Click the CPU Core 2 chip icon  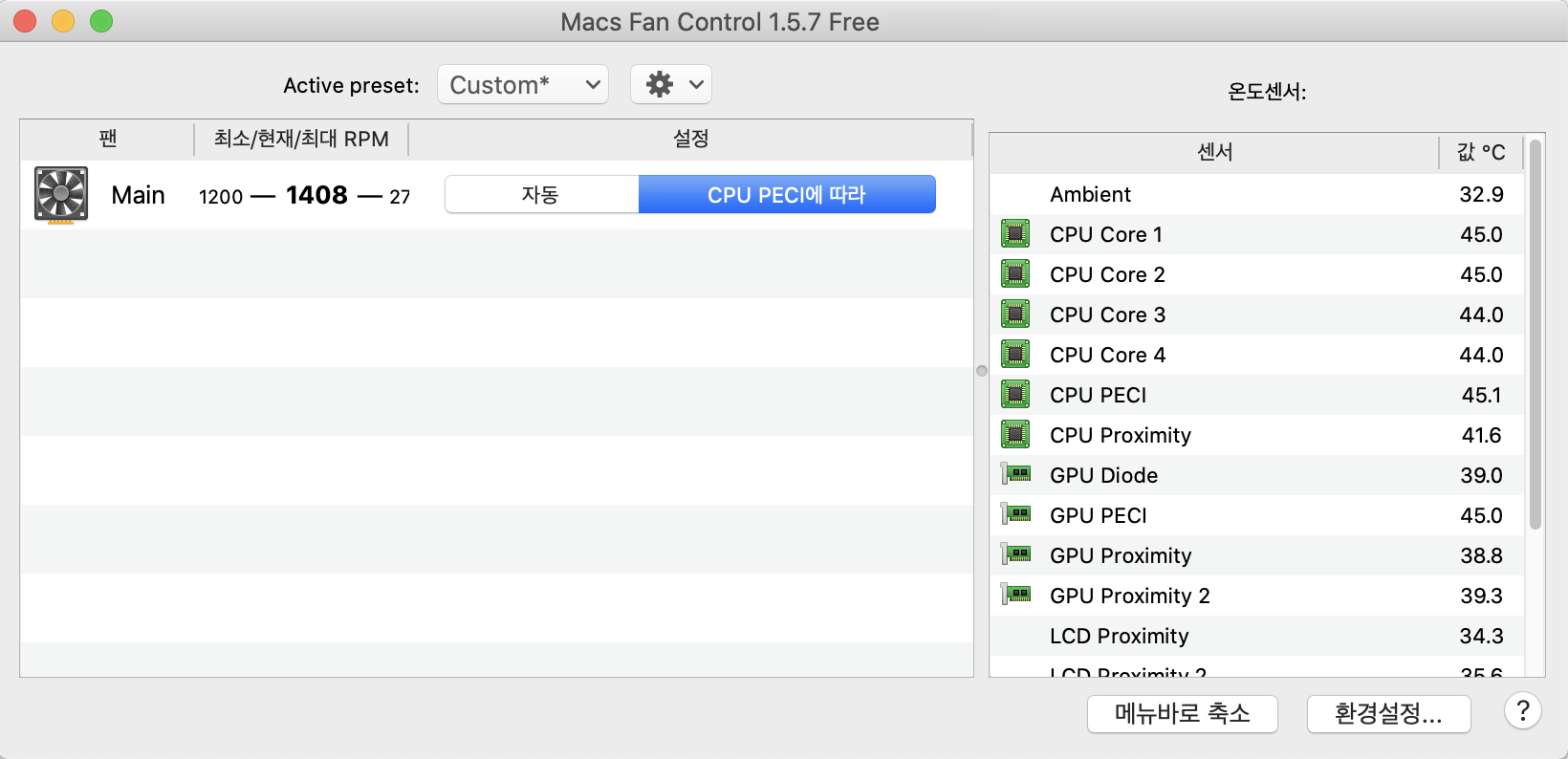point(1015,274)
